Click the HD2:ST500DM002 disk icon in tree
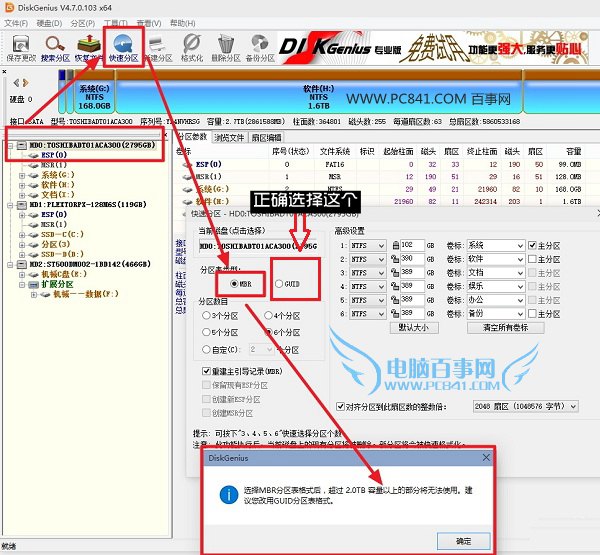This screenshot has width=600, height=555. tap(22, 264)
